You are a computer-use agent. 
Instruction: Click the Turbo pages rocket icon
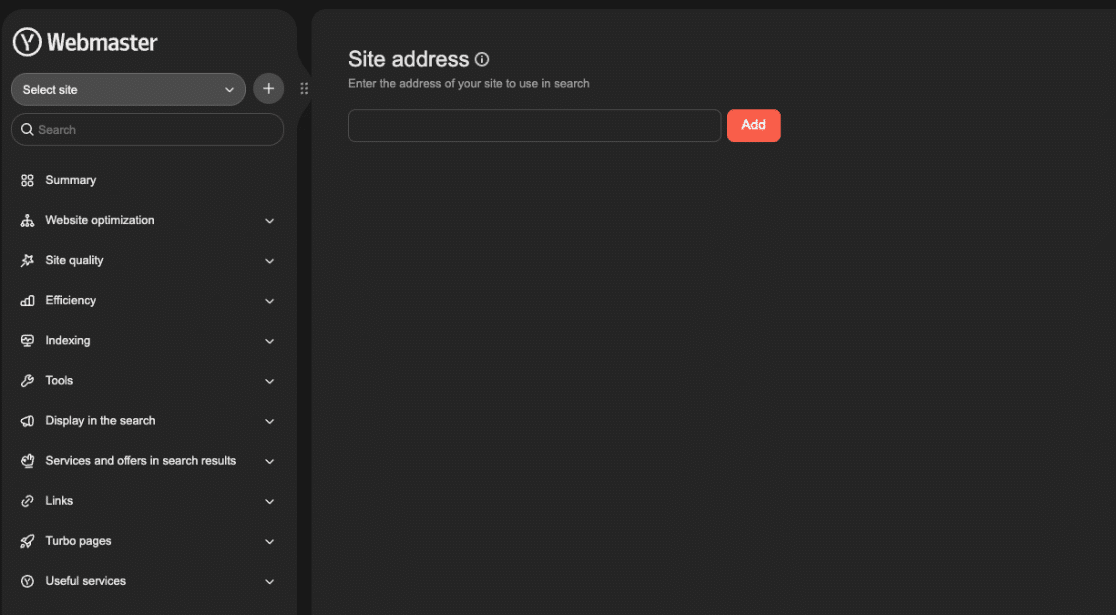27,541
